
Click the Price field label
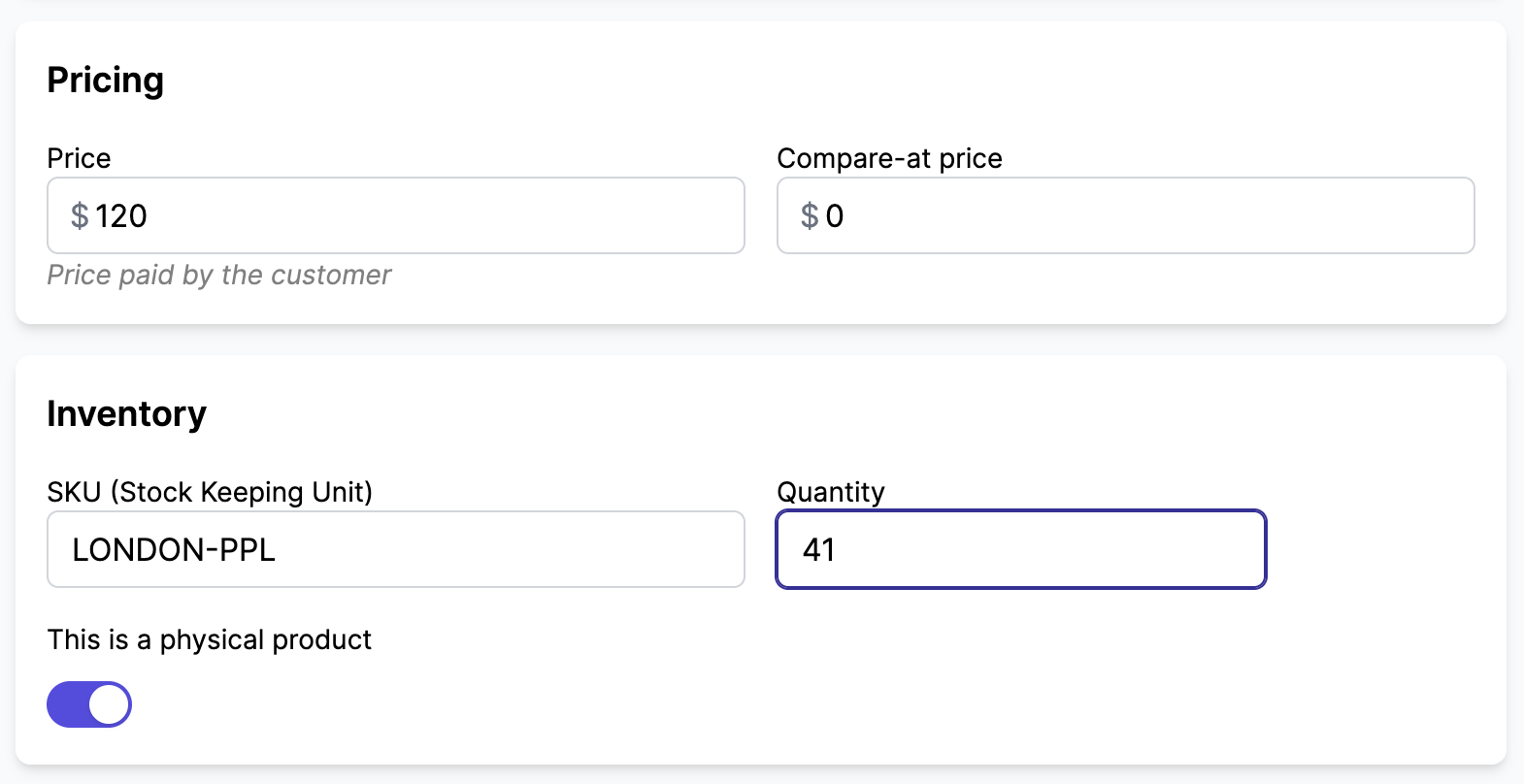[x=78, y=158]
